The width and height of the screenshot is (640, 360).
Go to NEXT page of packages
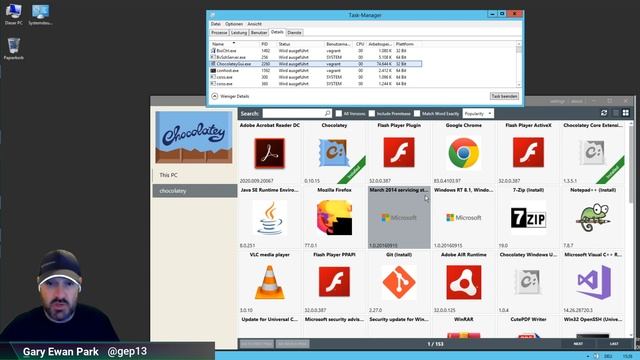click(x=578, y=344)
